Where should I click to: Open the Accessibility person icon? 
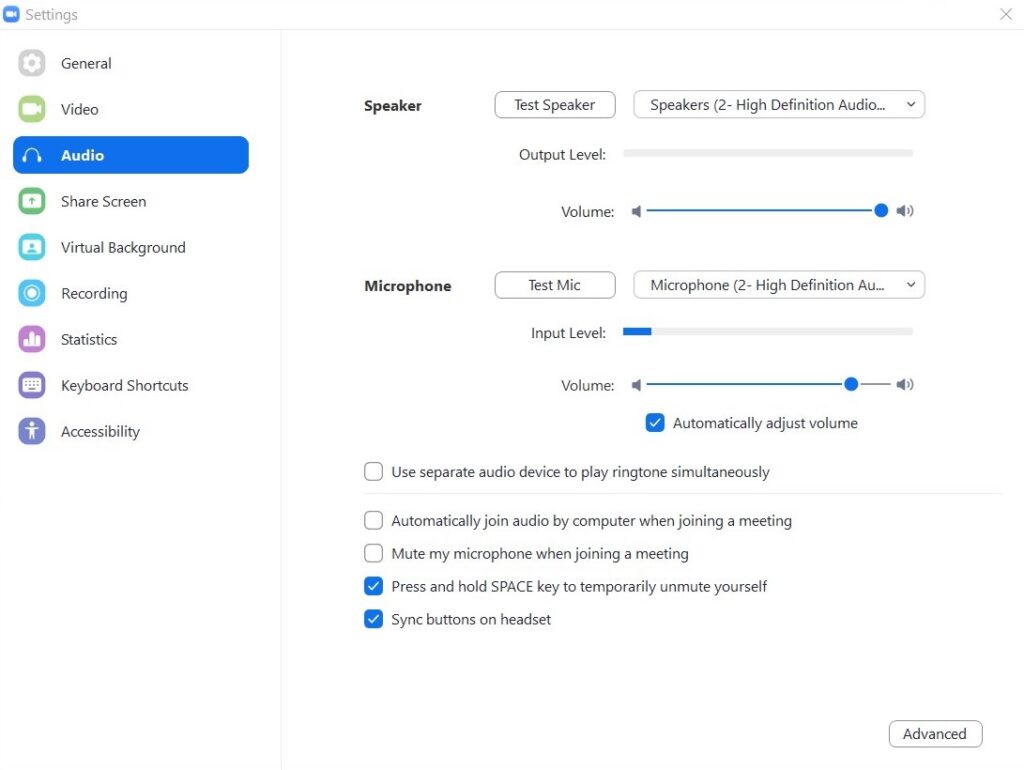coord(31,431)
